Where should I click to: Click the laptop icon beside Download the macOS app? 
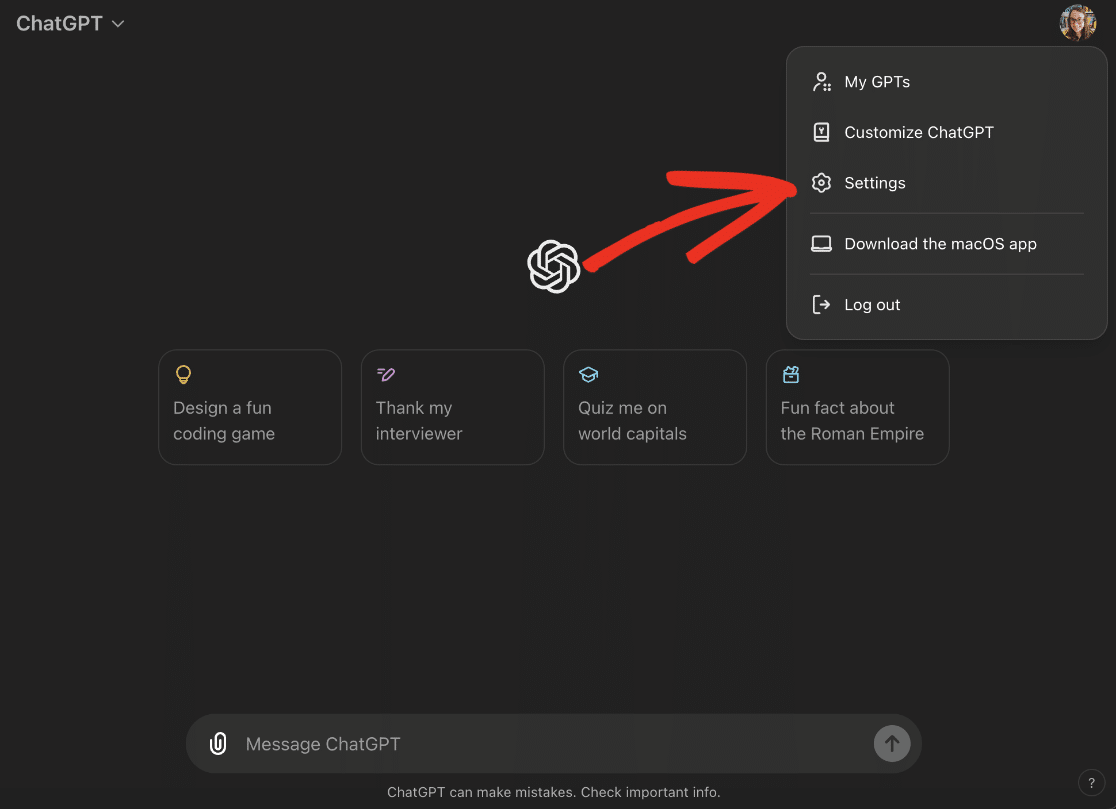coord(821,243)
